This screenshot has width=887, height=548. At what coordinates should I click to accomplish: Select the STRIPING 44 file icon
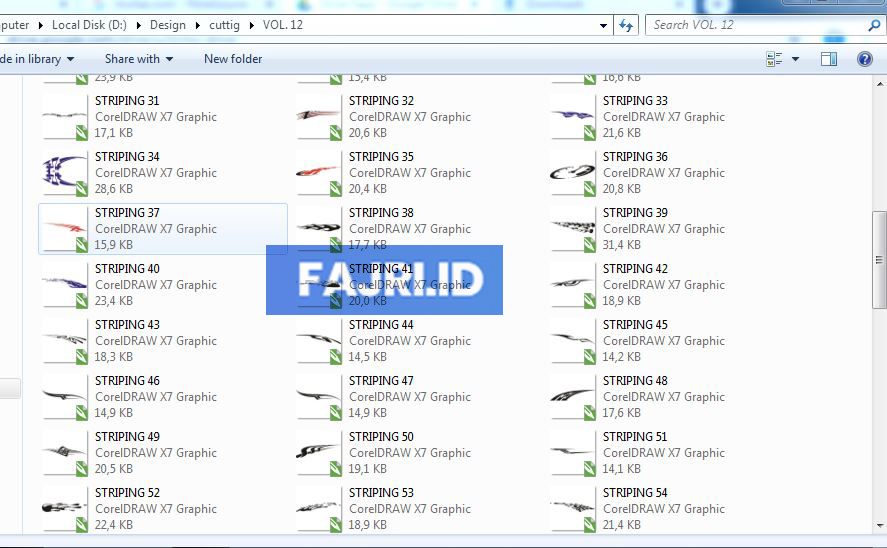pyautogui.click(x=319, y=341)
